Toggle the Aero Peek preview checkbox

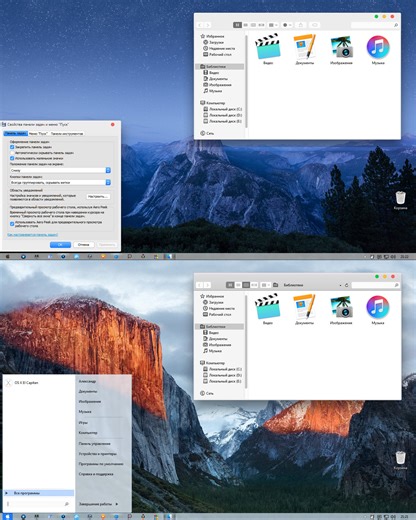click(12, 224)
